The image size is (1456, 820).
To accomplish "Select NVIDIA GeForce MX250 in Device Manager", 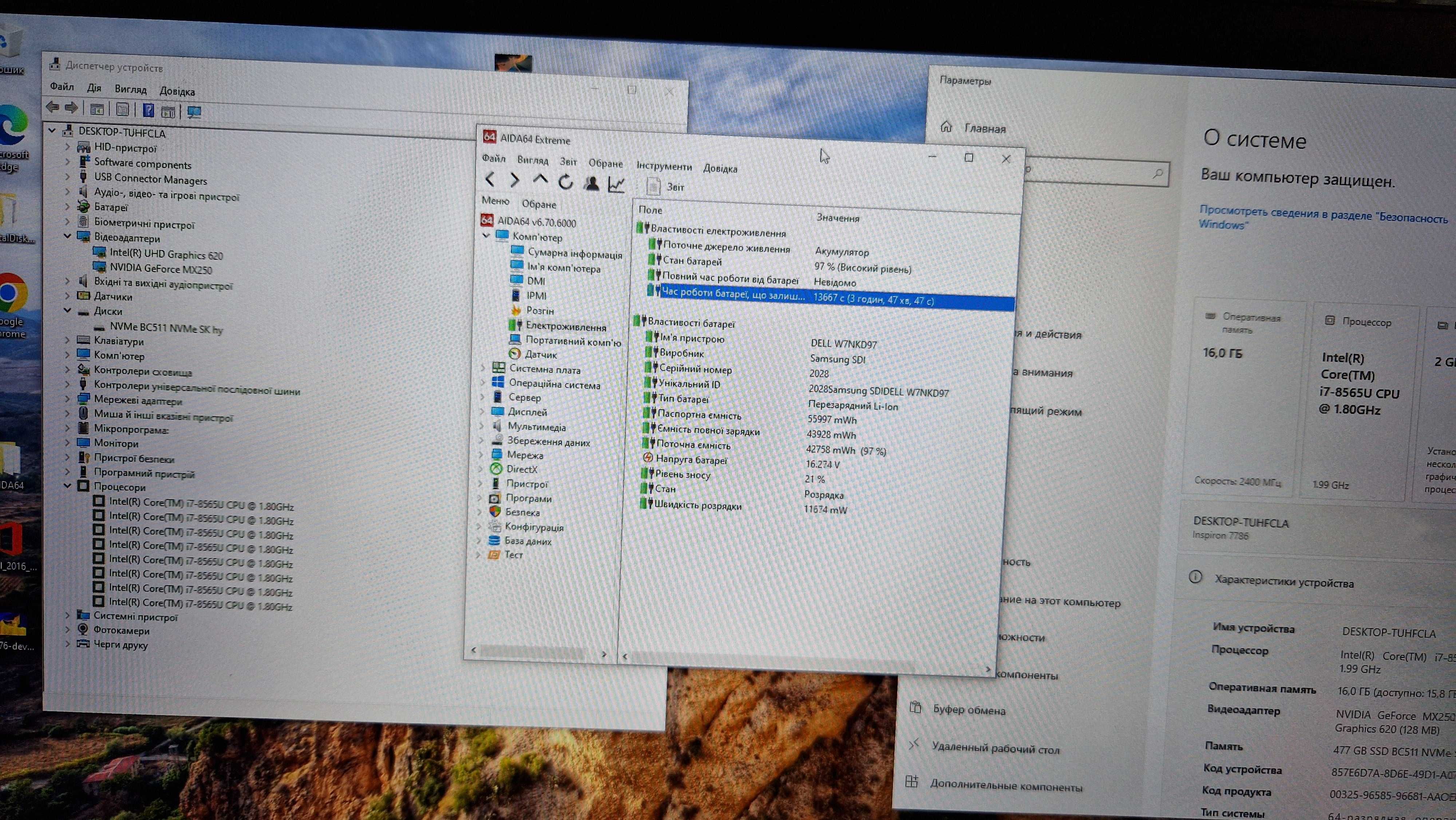I will (161, 269).
